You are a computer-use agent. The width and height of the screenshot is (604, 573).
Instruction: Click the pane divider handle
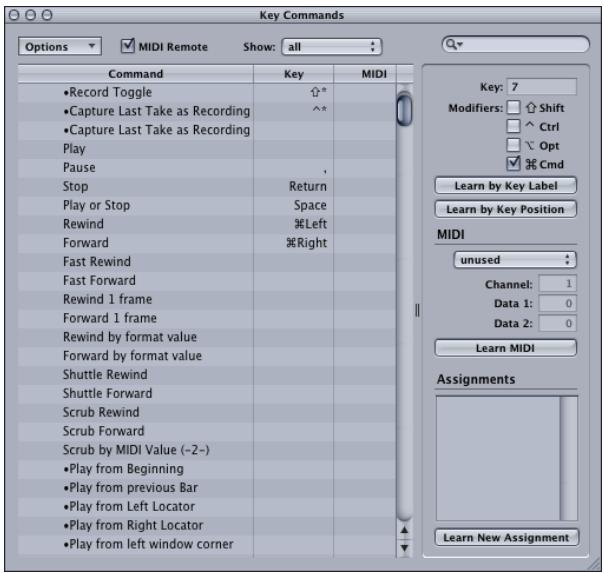(417, 310)
